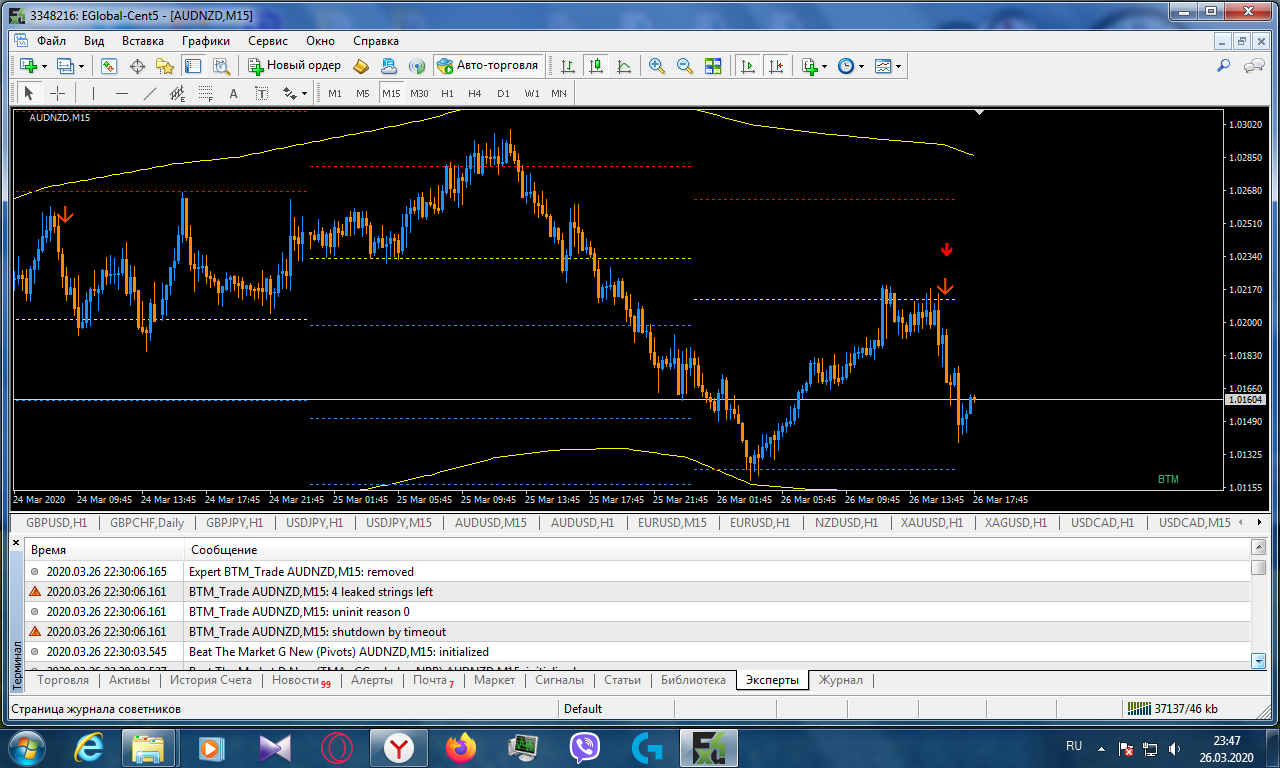
Task: Open the Вставка menu
Action: [x=142, y=41]
